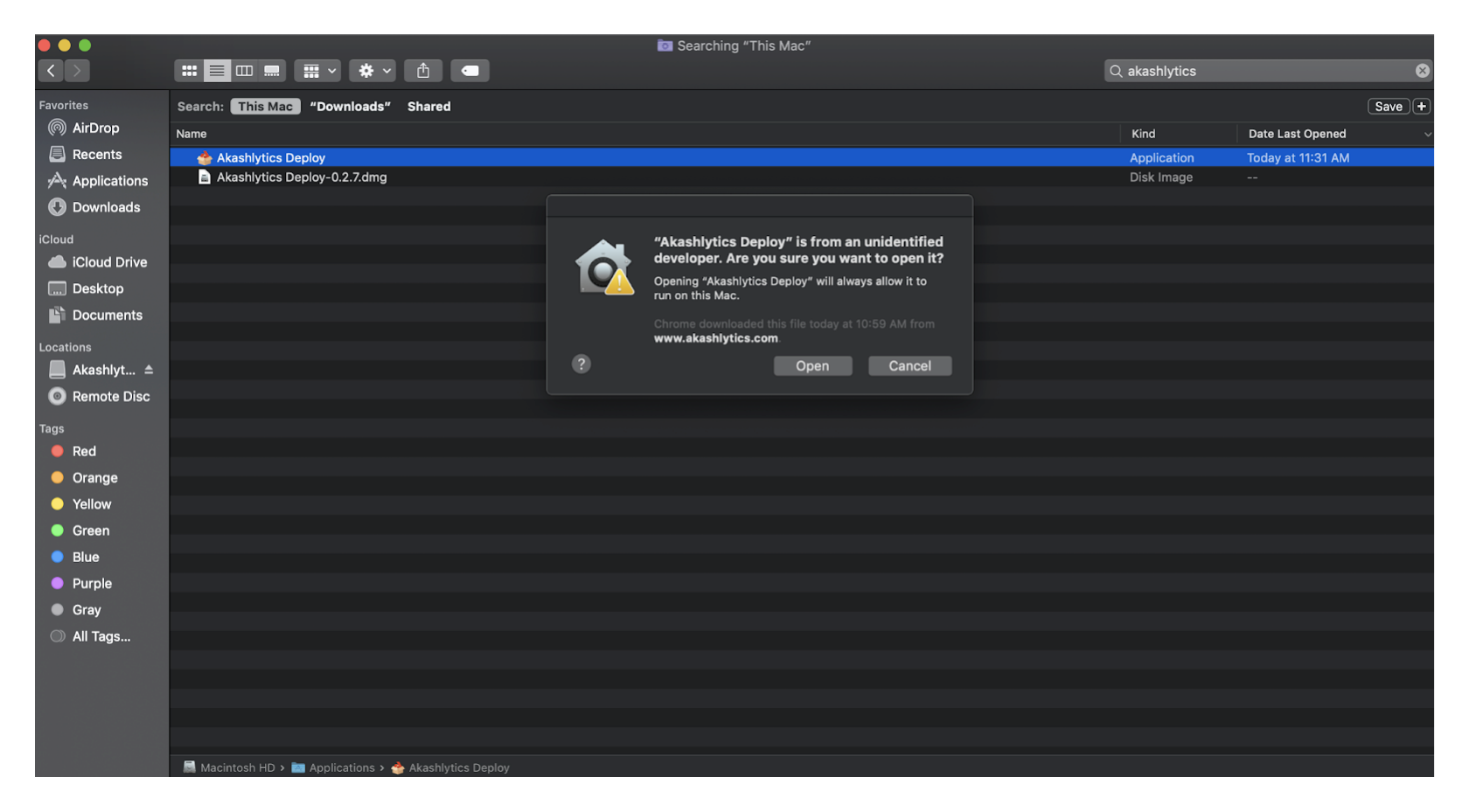Viewport: 1469px width, 812px height.
Task: Go forward with the toolbar forward arrow
Action: click(77, 71)
